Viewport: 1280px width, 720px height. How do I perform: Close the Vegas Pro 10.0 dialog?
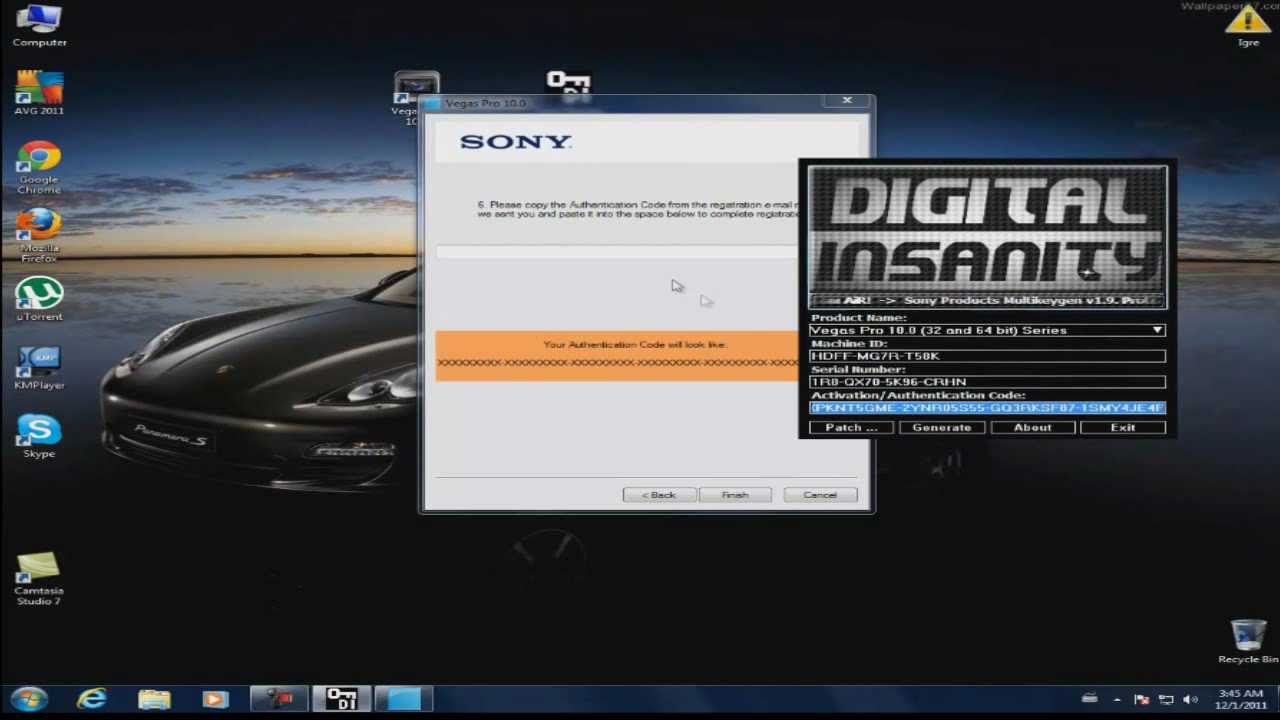[x=847, y=100]
